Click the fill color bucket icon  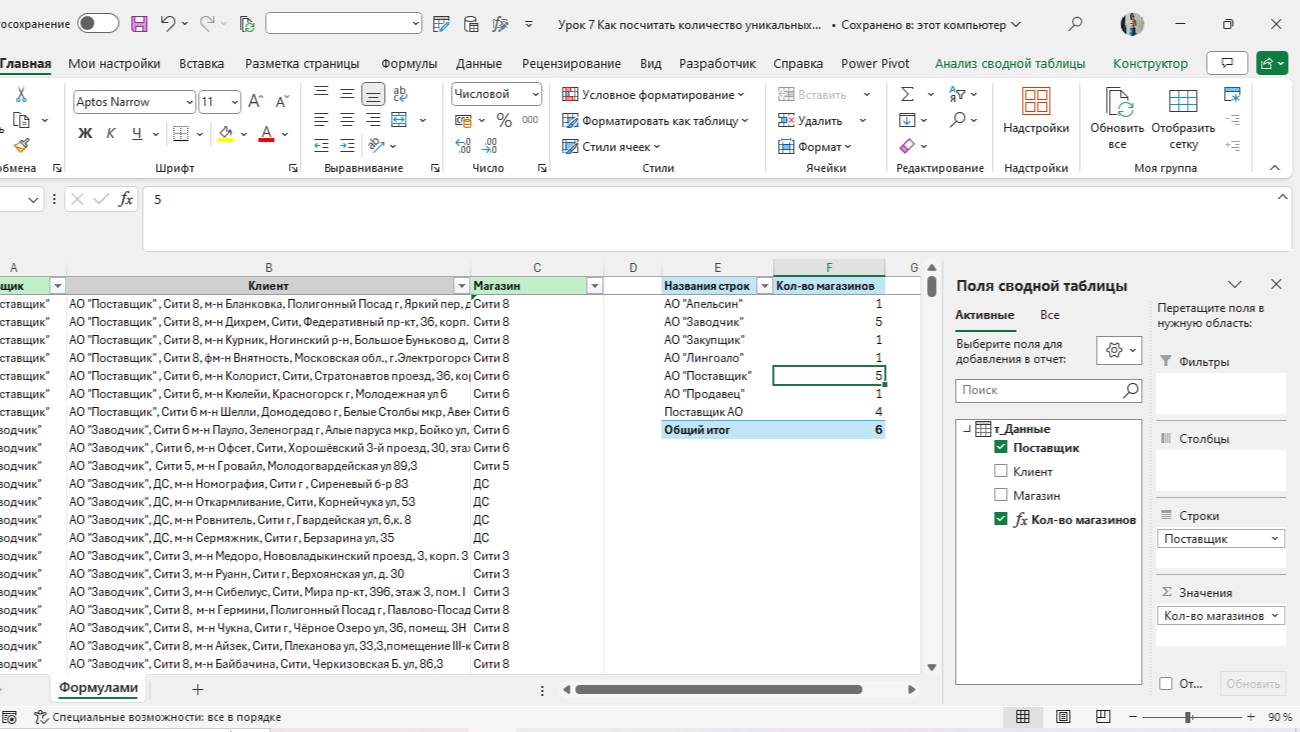coord(225,133)
